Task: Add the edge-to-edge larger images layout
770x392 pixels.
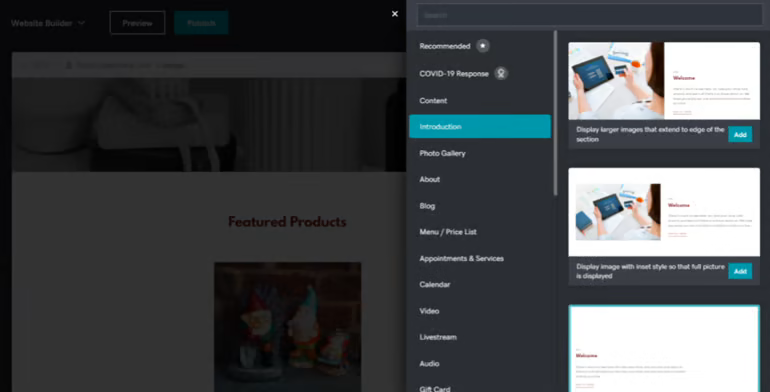Action: [740, 134]
